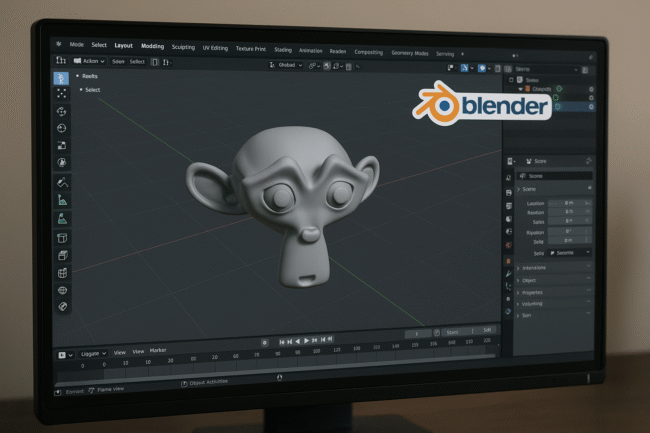Viewport: 650px width, 433px height.
Task: Collapse the Chiepdts collection arrow
Action: [520, 89]
